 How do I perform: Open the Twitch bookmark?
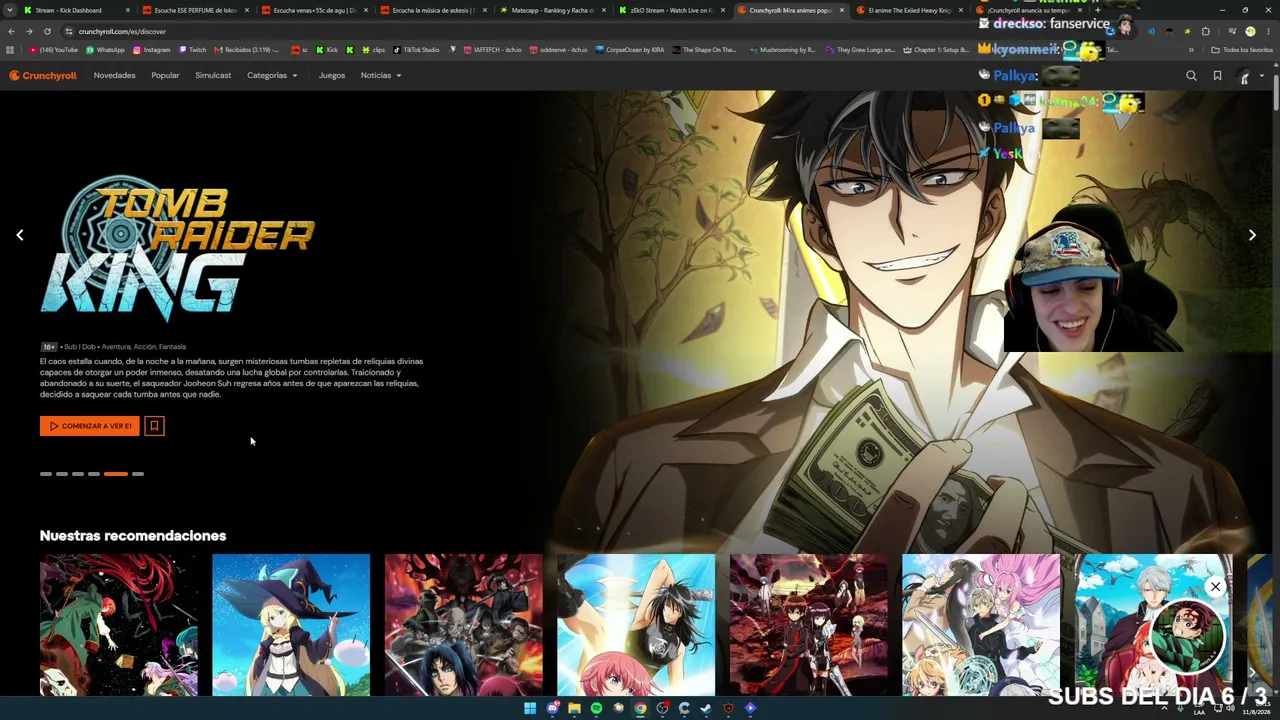click(x=193, y=49)
